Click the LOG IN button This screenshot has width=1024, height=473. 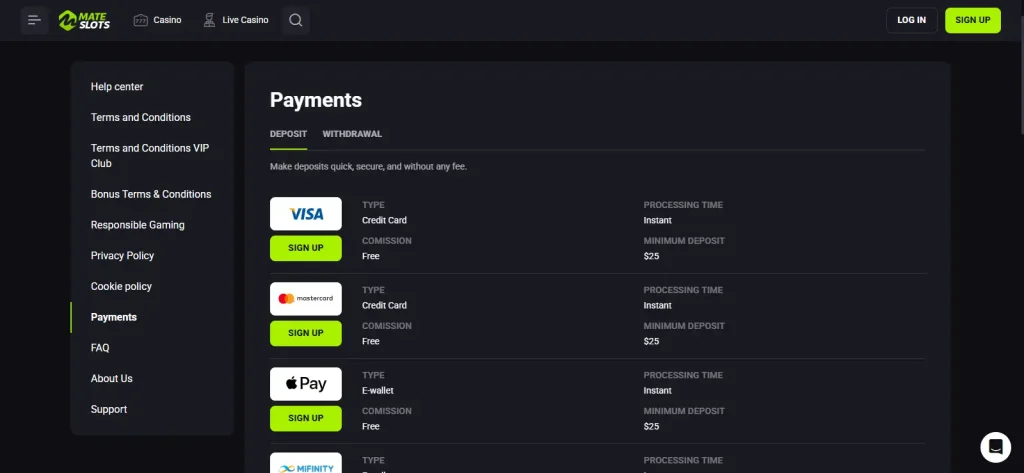pos(912,20)
